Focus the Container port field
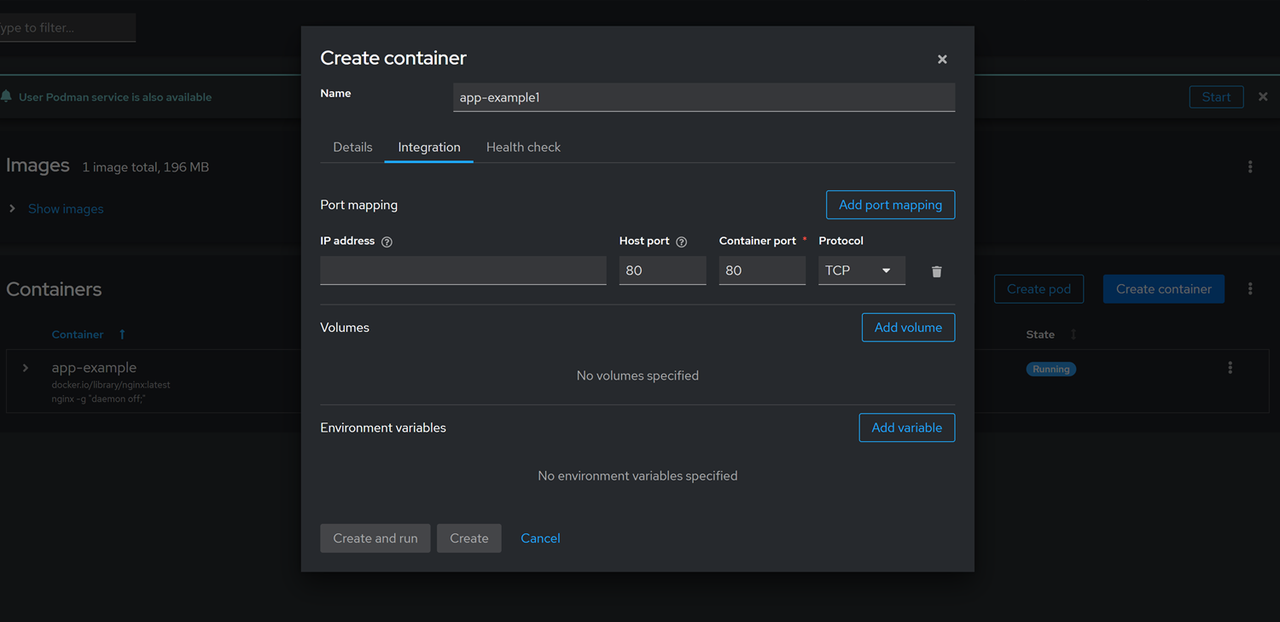Viewport: 1280px width, 622px height. pyautogui.click(x=762, y=270)
